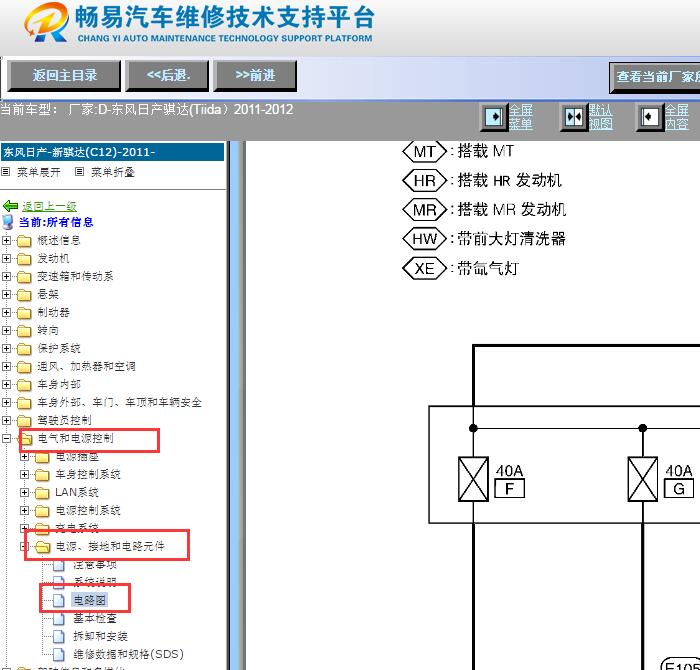The height and width of the screenshot is (670, 700).
Task: Select the 驾驶员控制 folder label
Action: 64,420
